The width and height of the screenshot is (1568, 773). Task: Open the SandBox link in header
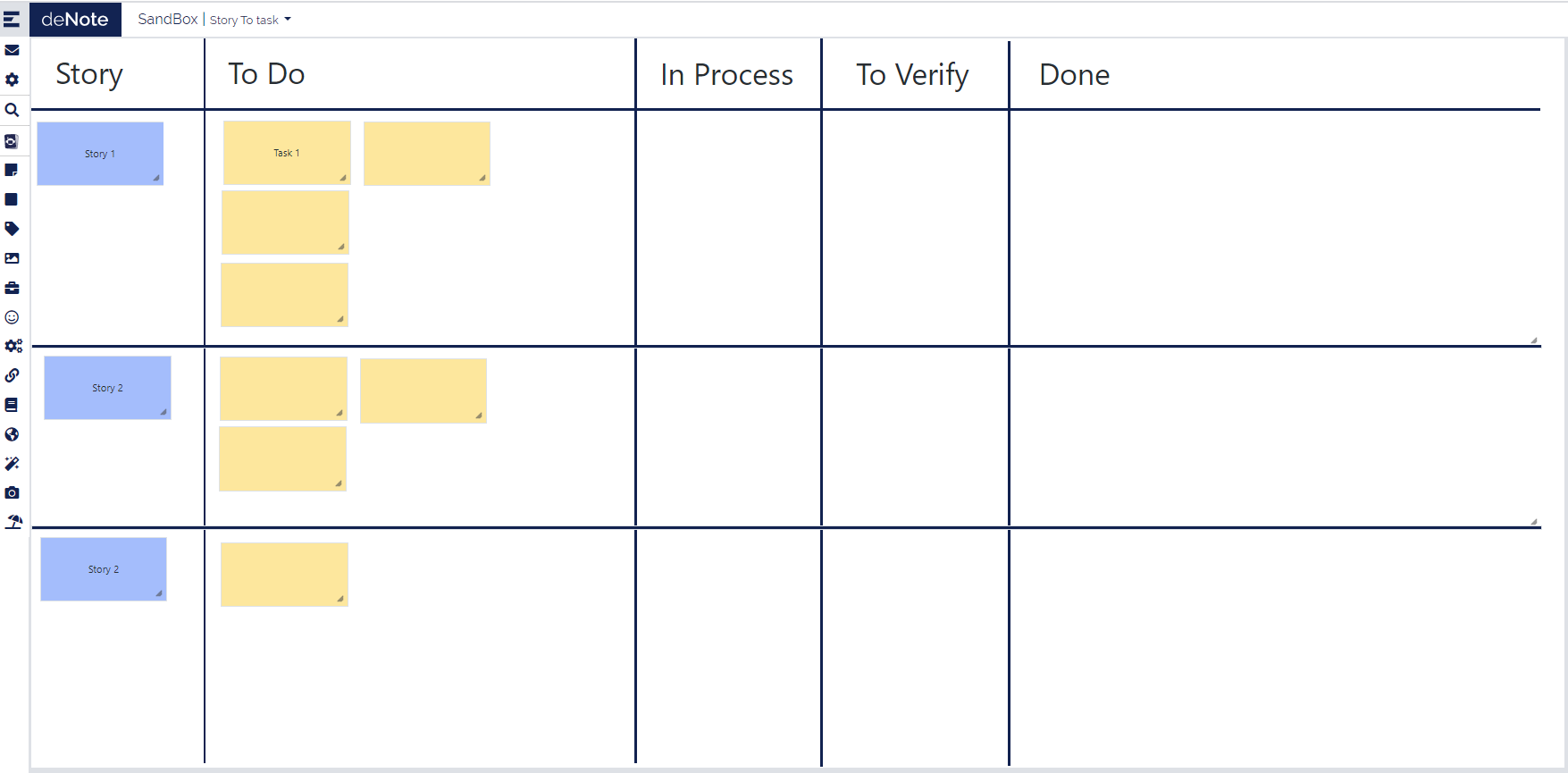(x=167, y=19)
